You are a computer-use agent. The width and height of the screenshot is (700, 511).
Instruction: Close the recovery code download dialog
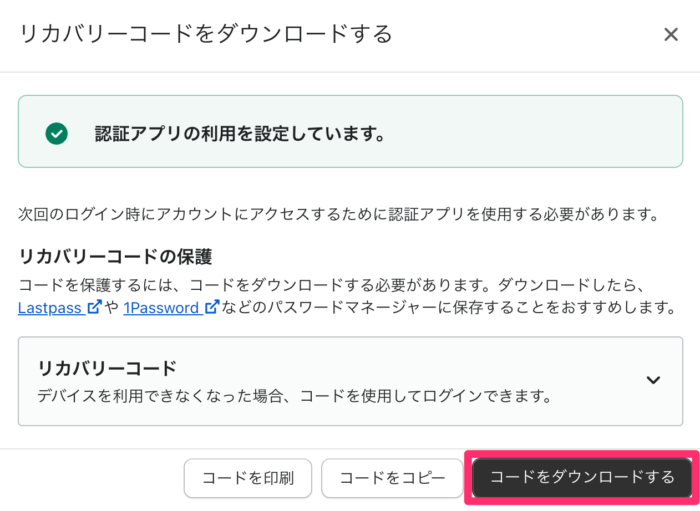[x=671, y=34]
